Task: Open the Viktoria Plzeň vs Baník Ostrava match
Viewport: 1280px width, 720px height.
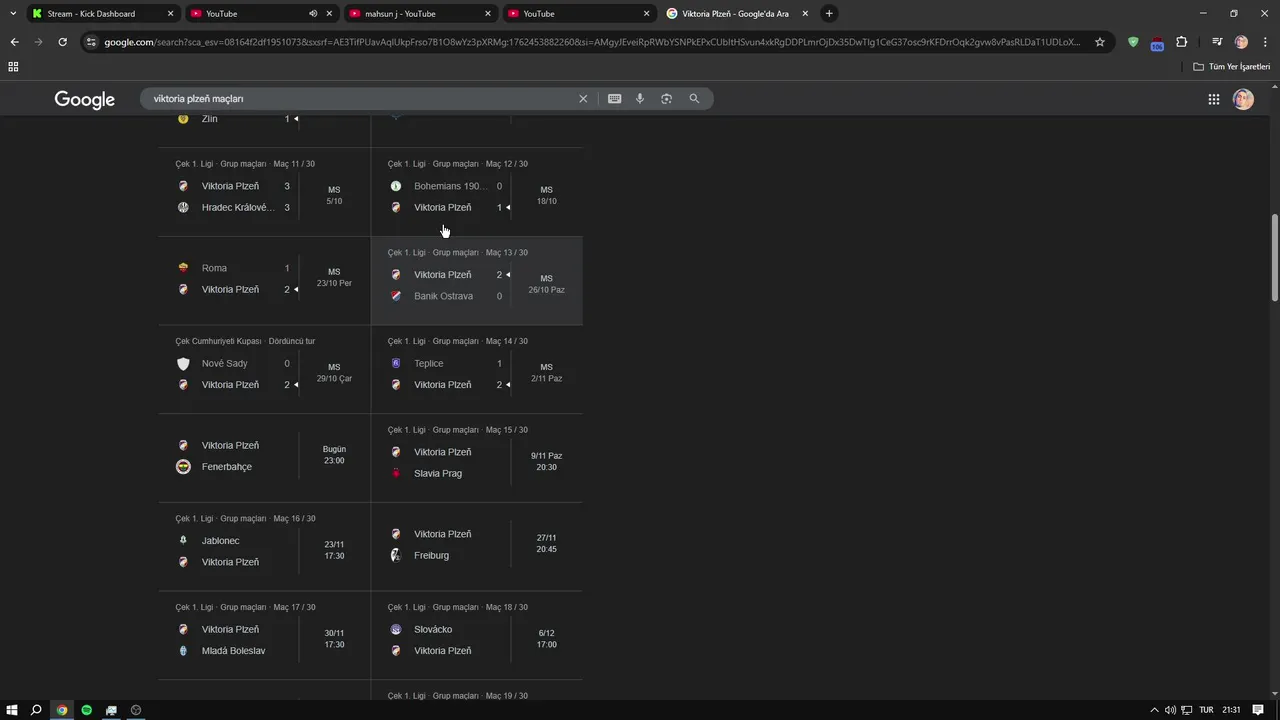Action: [x=477, y=280]
